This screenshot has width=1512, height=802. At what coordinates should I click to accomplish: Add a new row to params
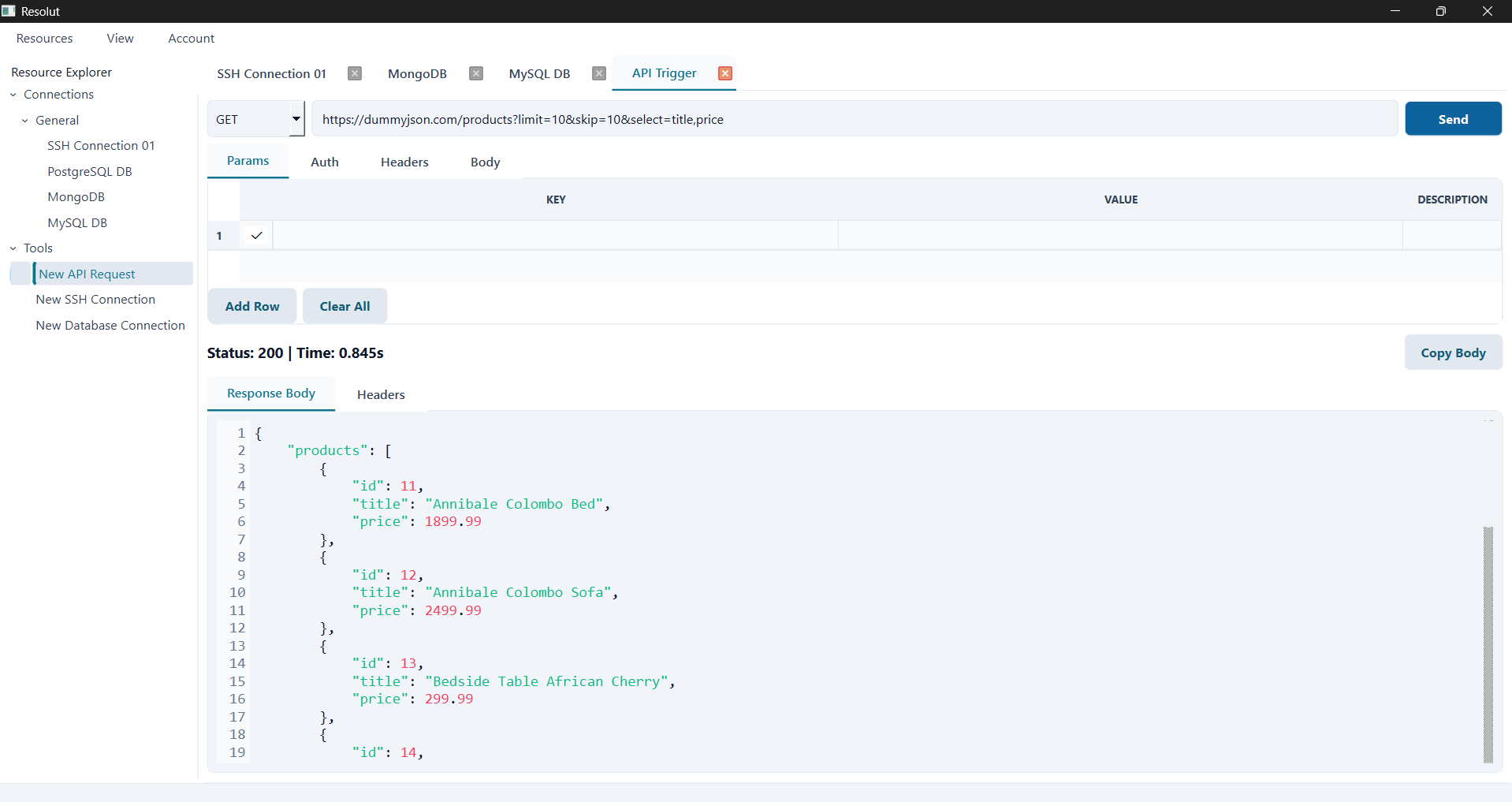click(x=252, y=306)
